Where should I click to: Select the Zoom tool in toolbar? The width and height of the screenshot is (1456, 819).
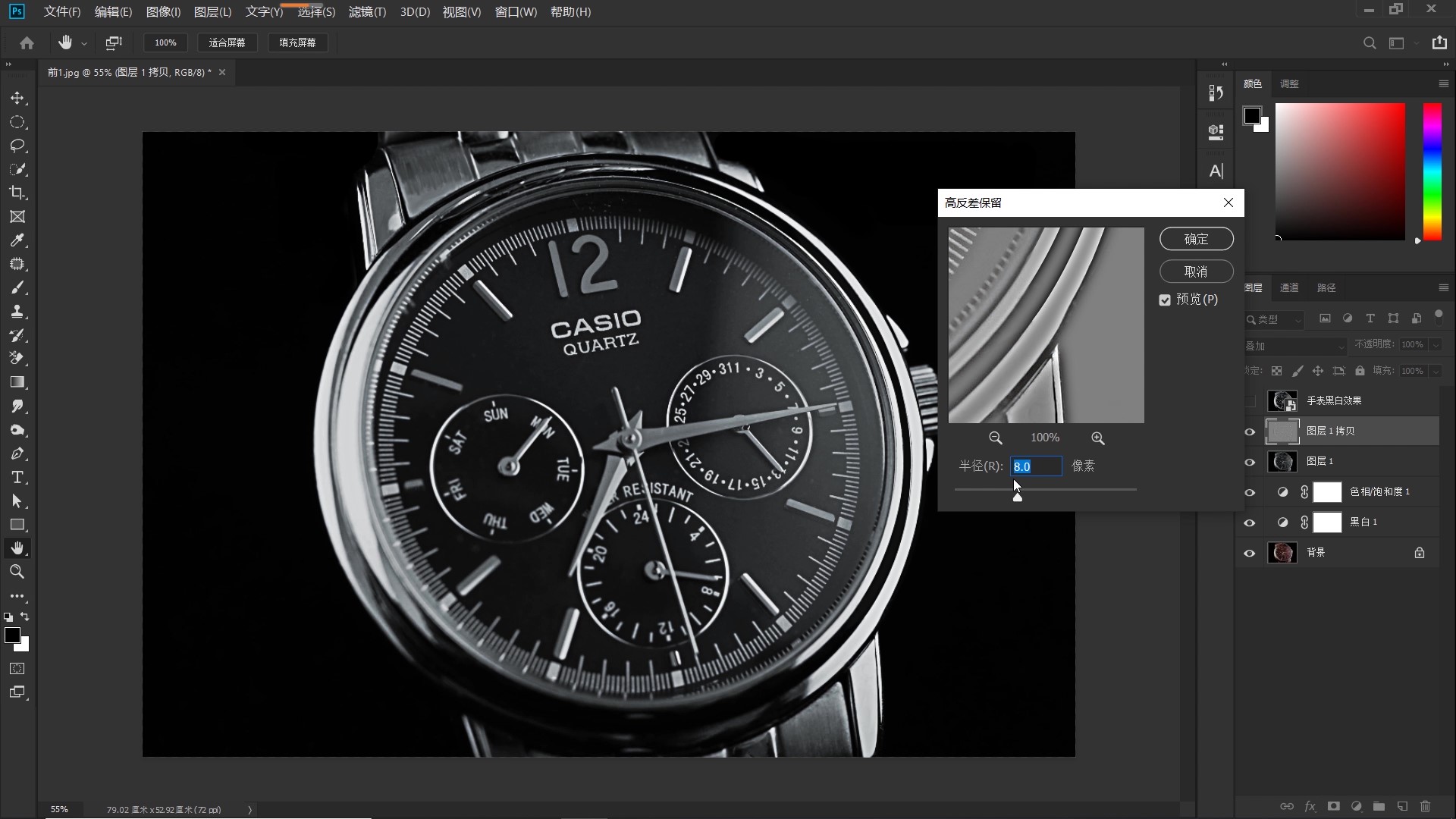coord(17,572)
